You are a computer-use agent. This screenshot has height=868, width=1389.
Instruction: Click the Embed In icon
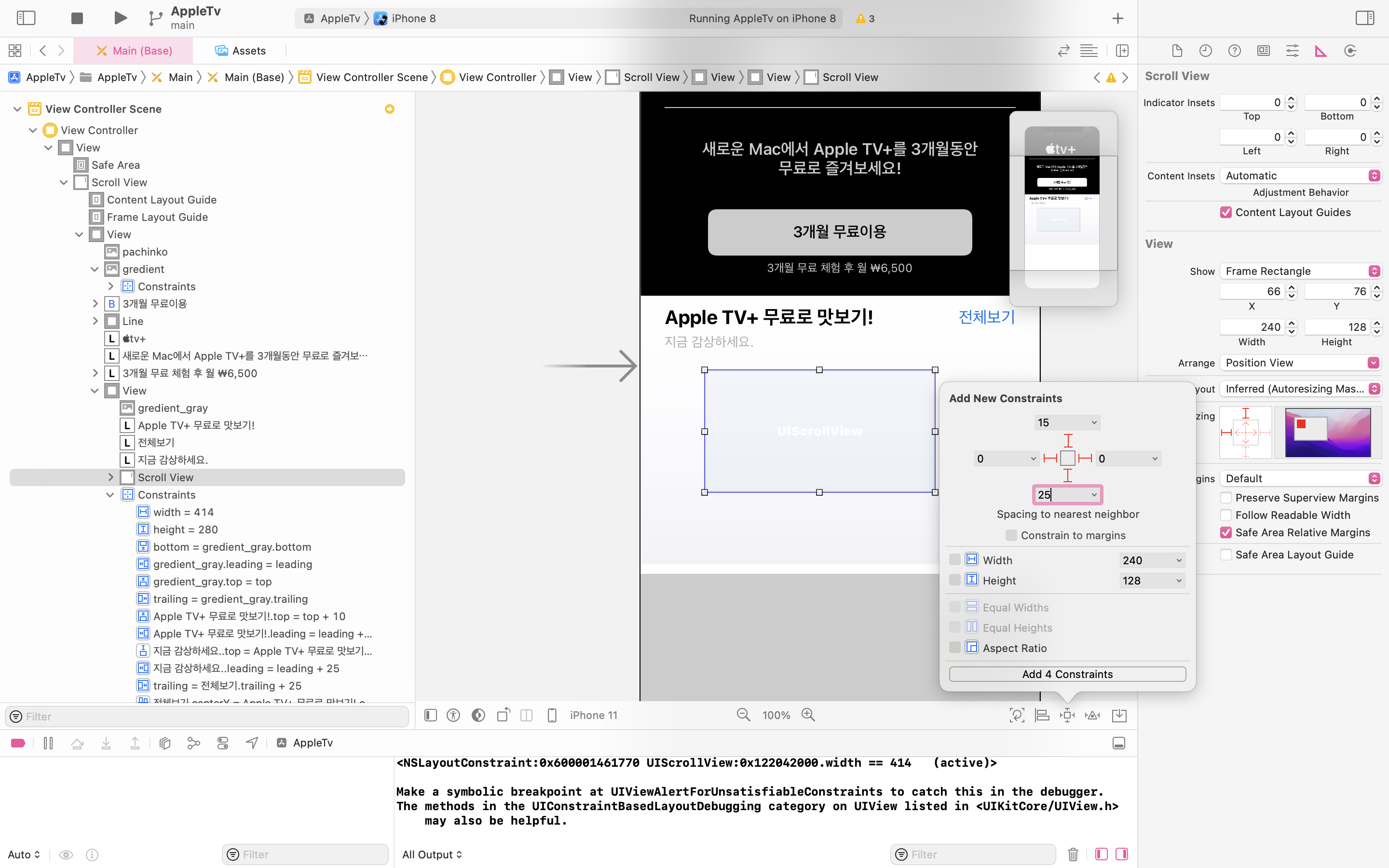pyautogui.click(x=1118, y=715)
